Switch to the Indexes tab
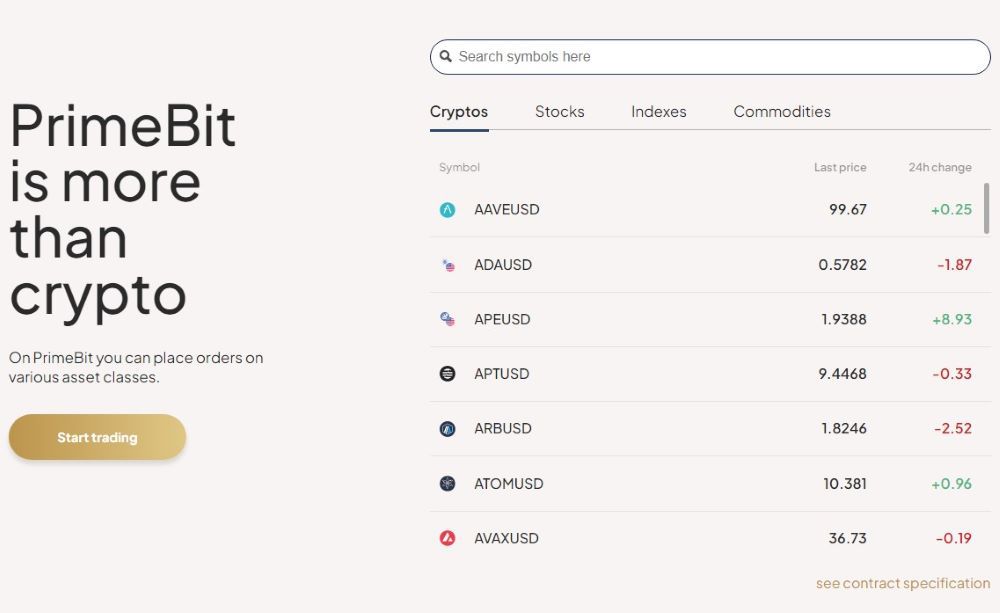Screen dimensions: 1000x613 pos(658,111)
